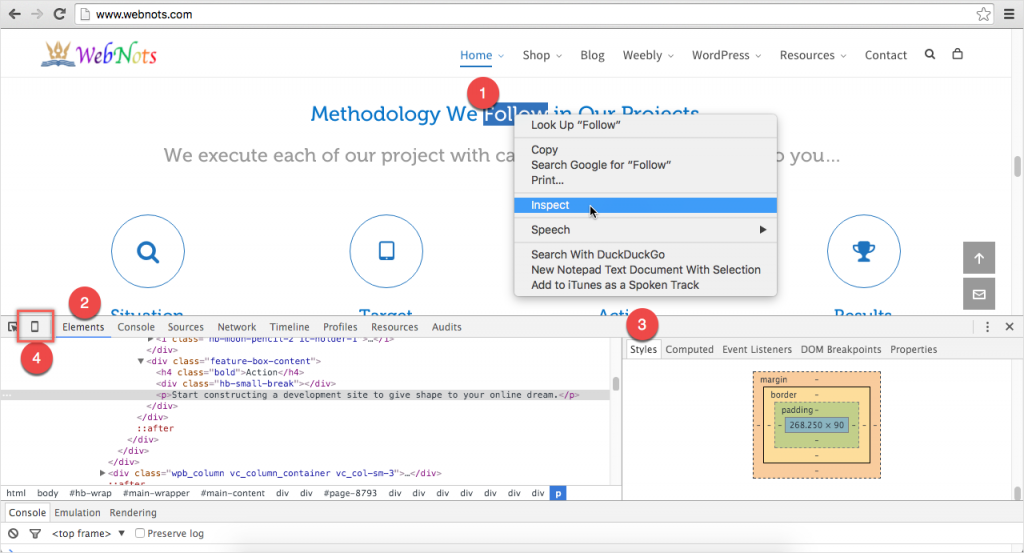Expand the WordPress navigation menu
This screenshot has height=553, width=1024.
click(728, 55)
